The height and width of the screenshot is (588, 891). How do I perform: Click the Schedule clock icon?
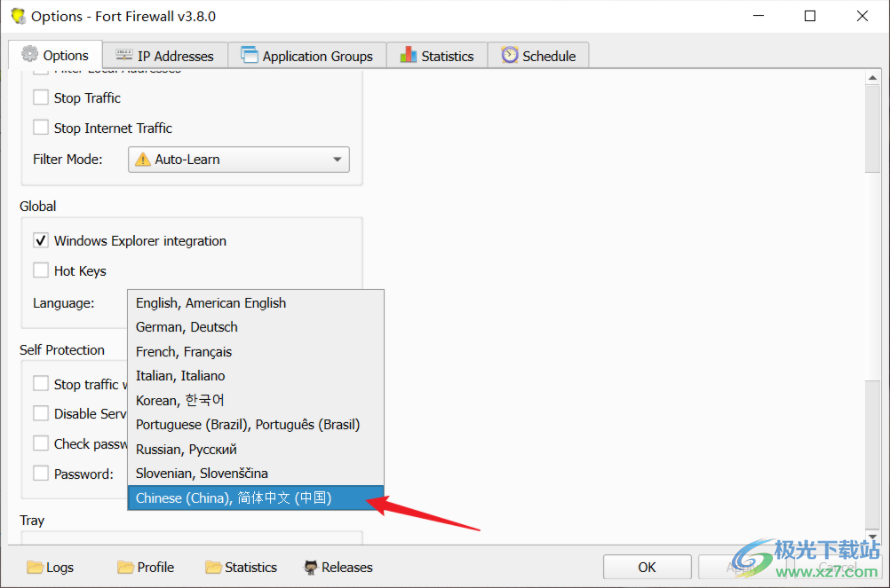[509, 55]
